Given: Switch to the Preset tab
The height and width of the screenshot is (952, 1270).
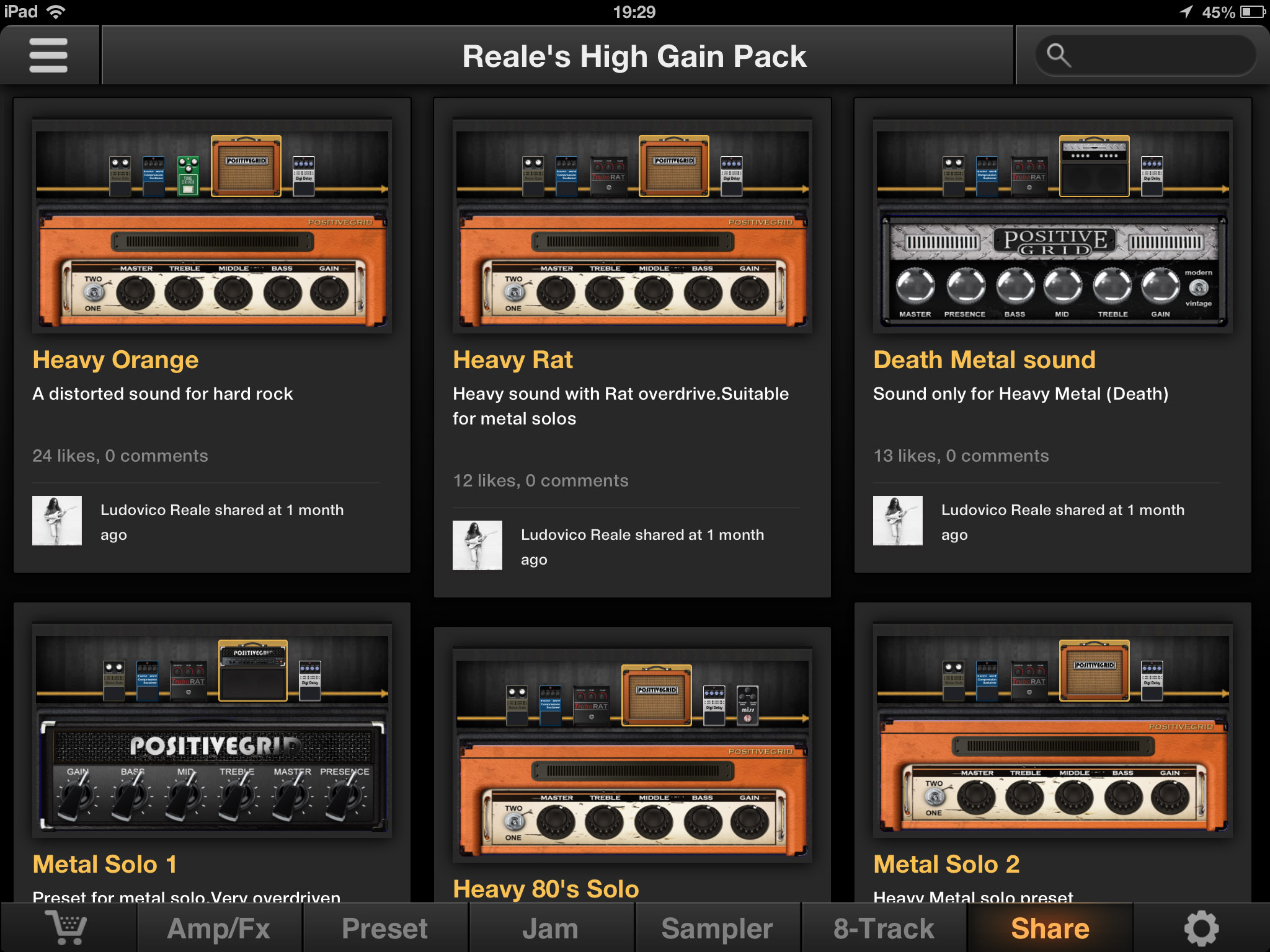Looking at the screenshot, I should [x=384, y=928].
